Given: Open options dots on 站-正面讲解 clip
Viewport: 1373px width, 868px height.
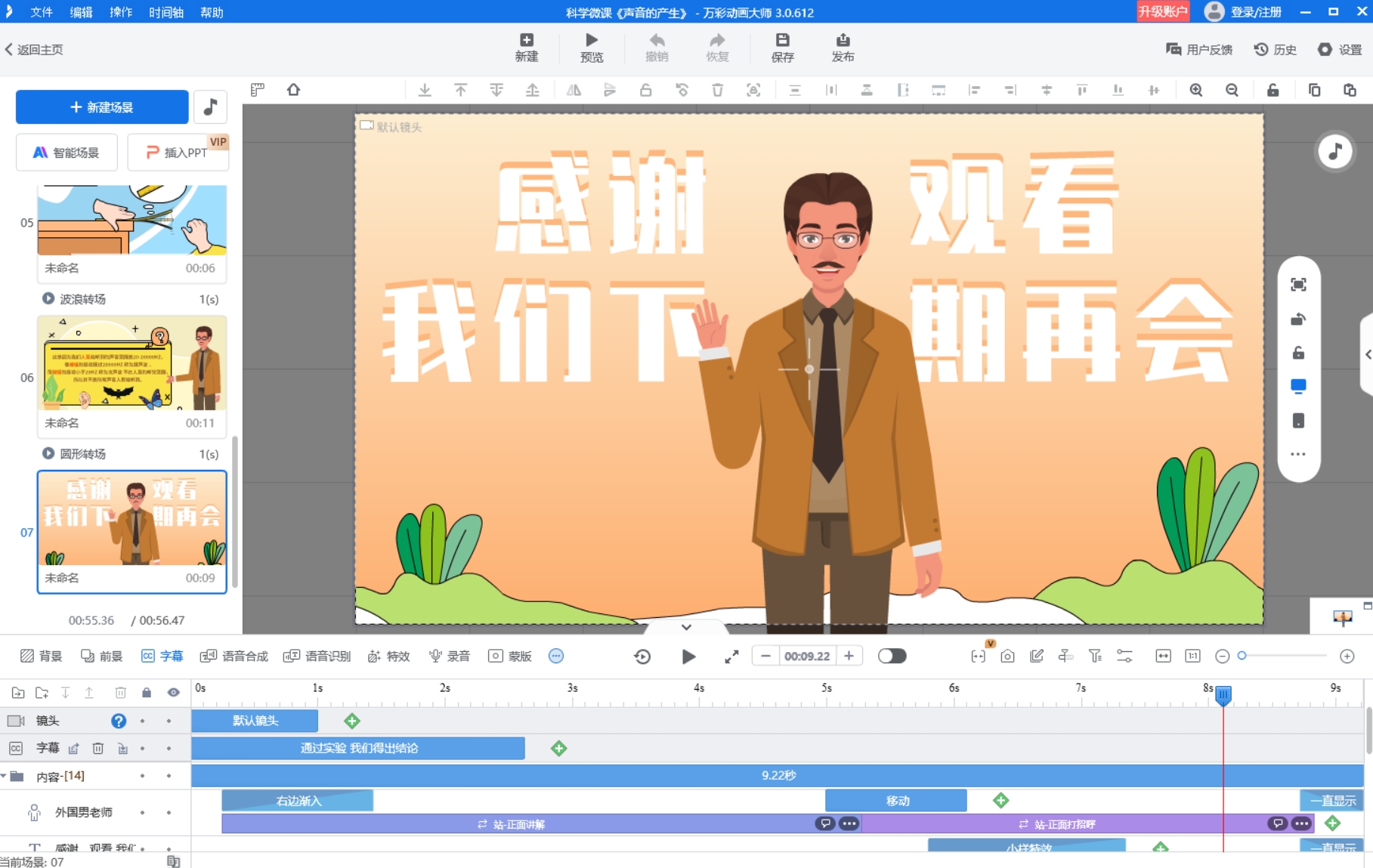Looking at the screenshot, I should tap(849, 823).
